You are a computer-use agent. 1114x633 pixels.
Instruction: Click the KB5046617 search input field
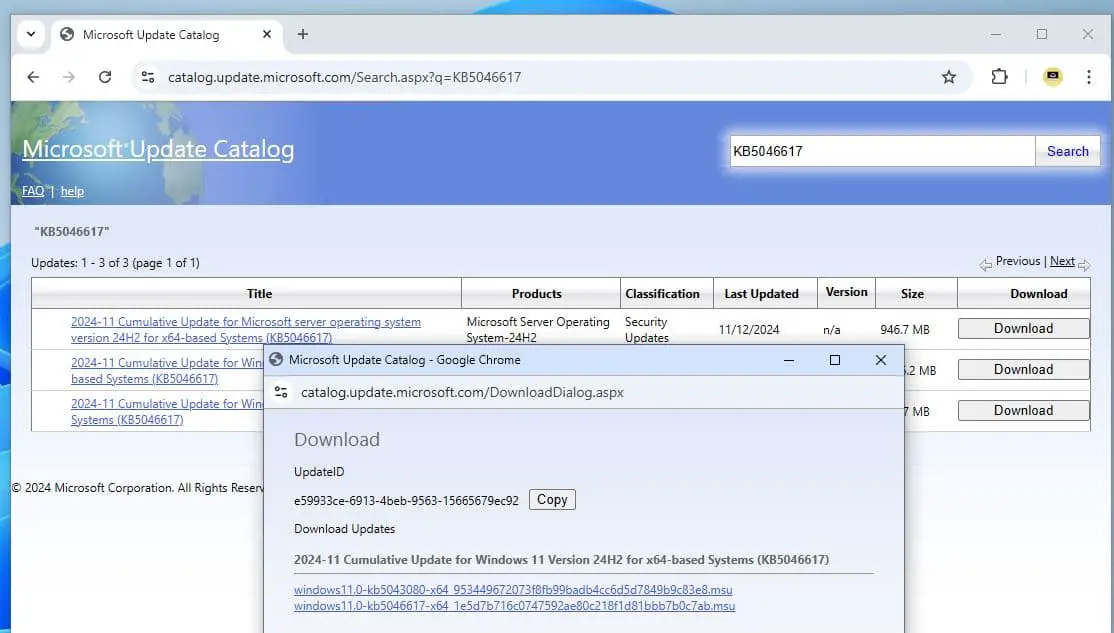(882, 151)
